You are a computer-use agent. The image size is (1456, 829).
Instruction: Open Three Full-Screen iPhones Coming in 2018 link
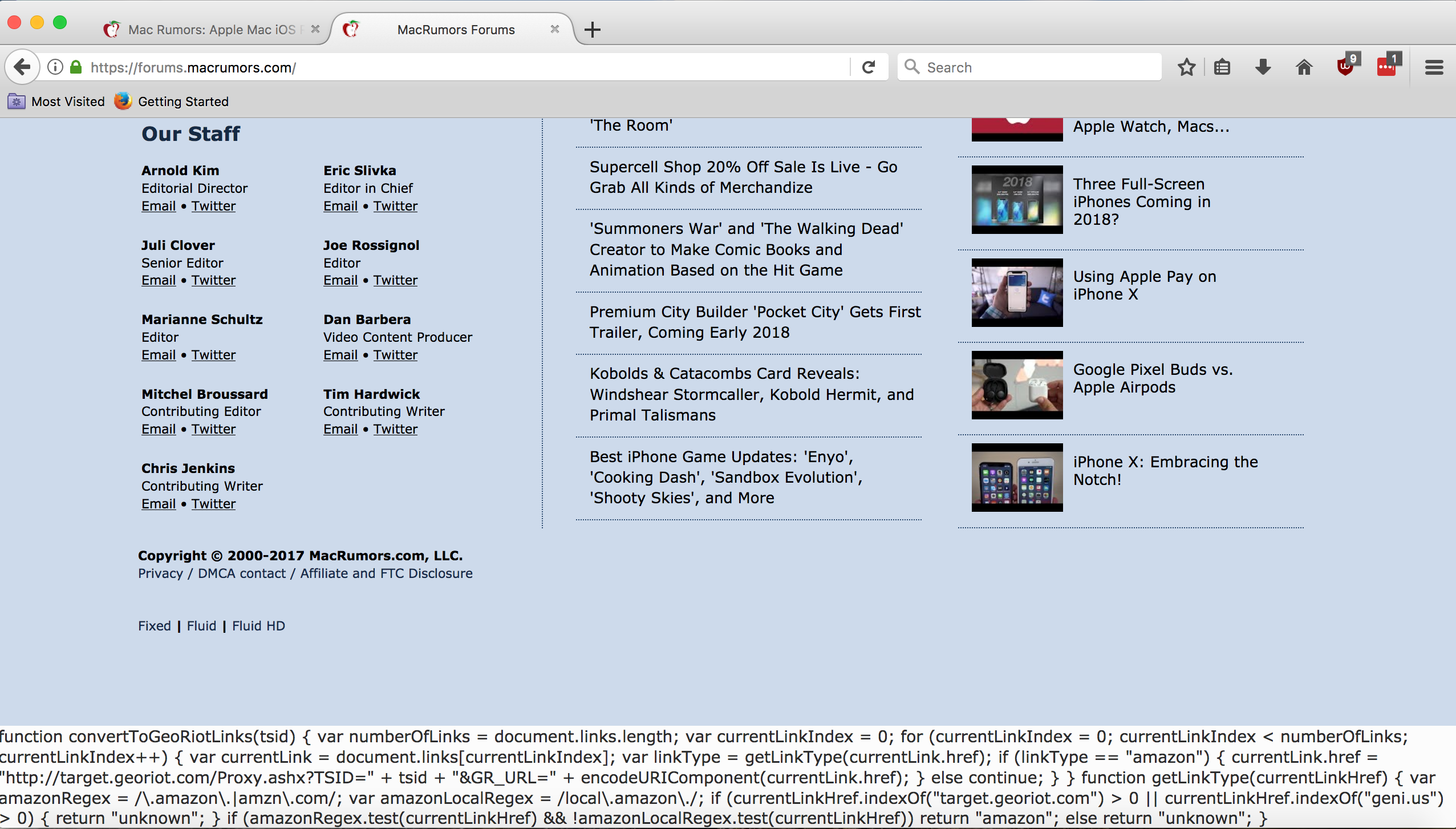click(1142, 201)
